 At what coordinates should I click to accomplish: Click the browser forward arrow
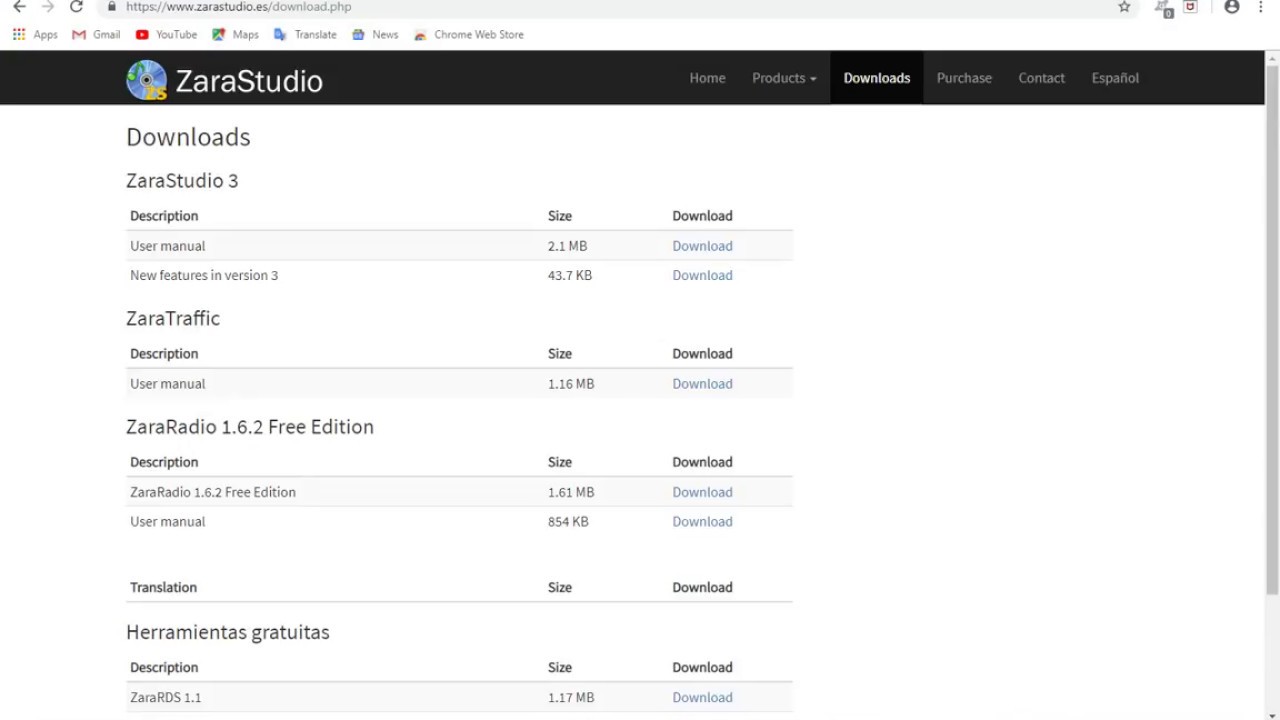47,7
